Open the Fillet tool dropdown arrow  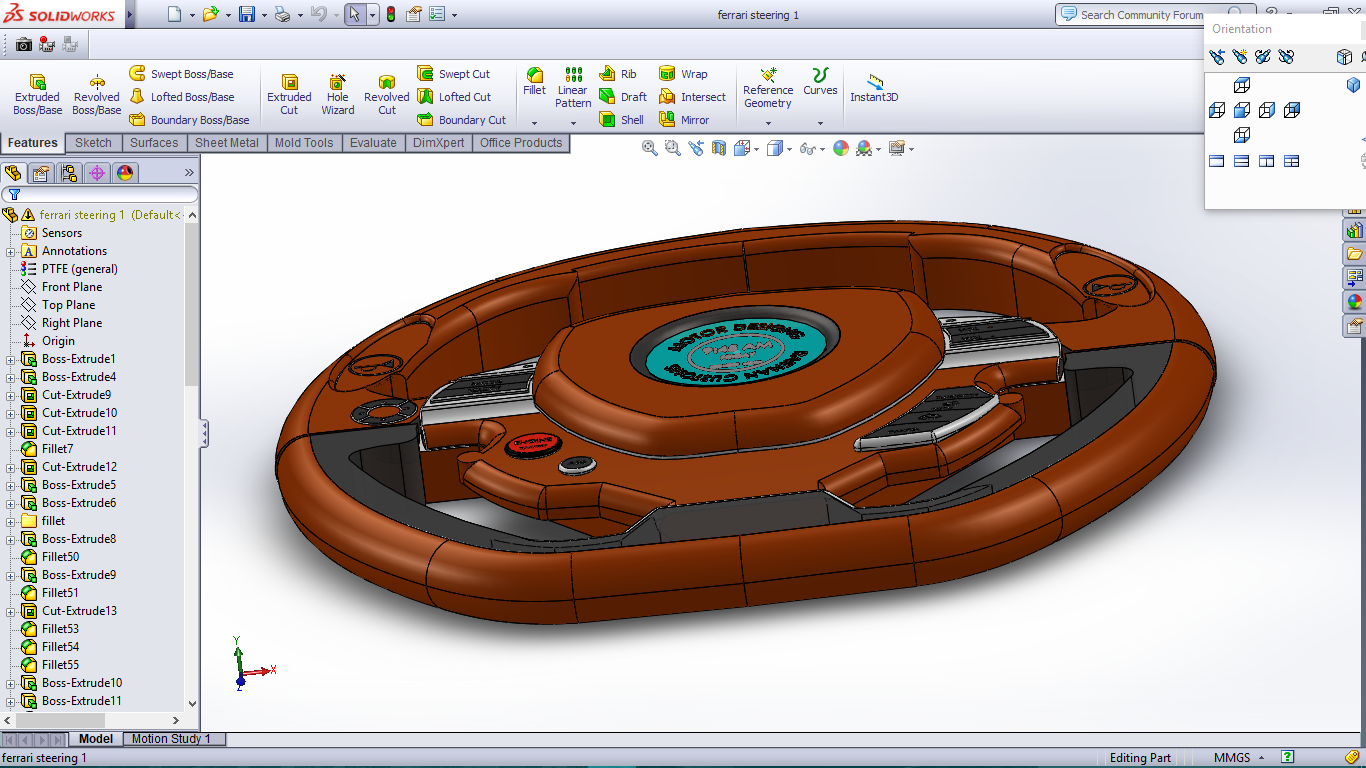(x=534, y=123)
